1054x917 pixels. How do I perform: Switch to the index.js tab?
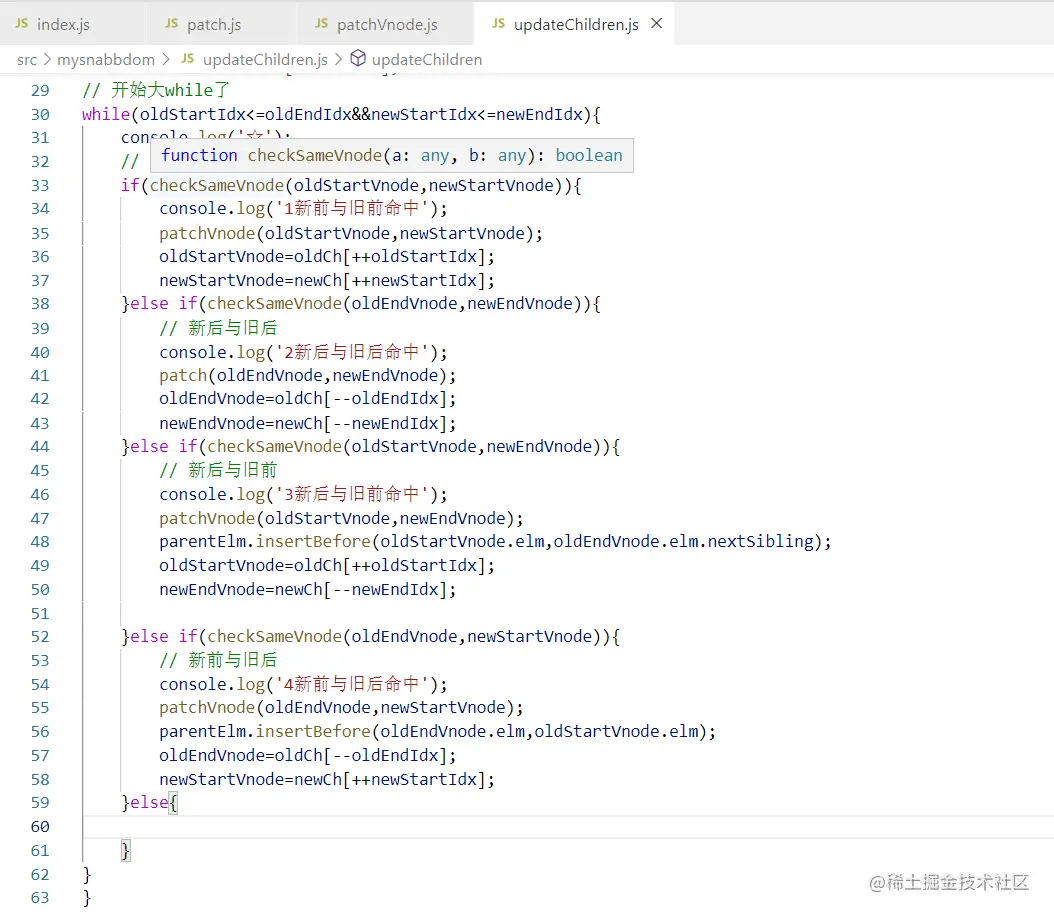pyautogui.click(x=64, y=24)
